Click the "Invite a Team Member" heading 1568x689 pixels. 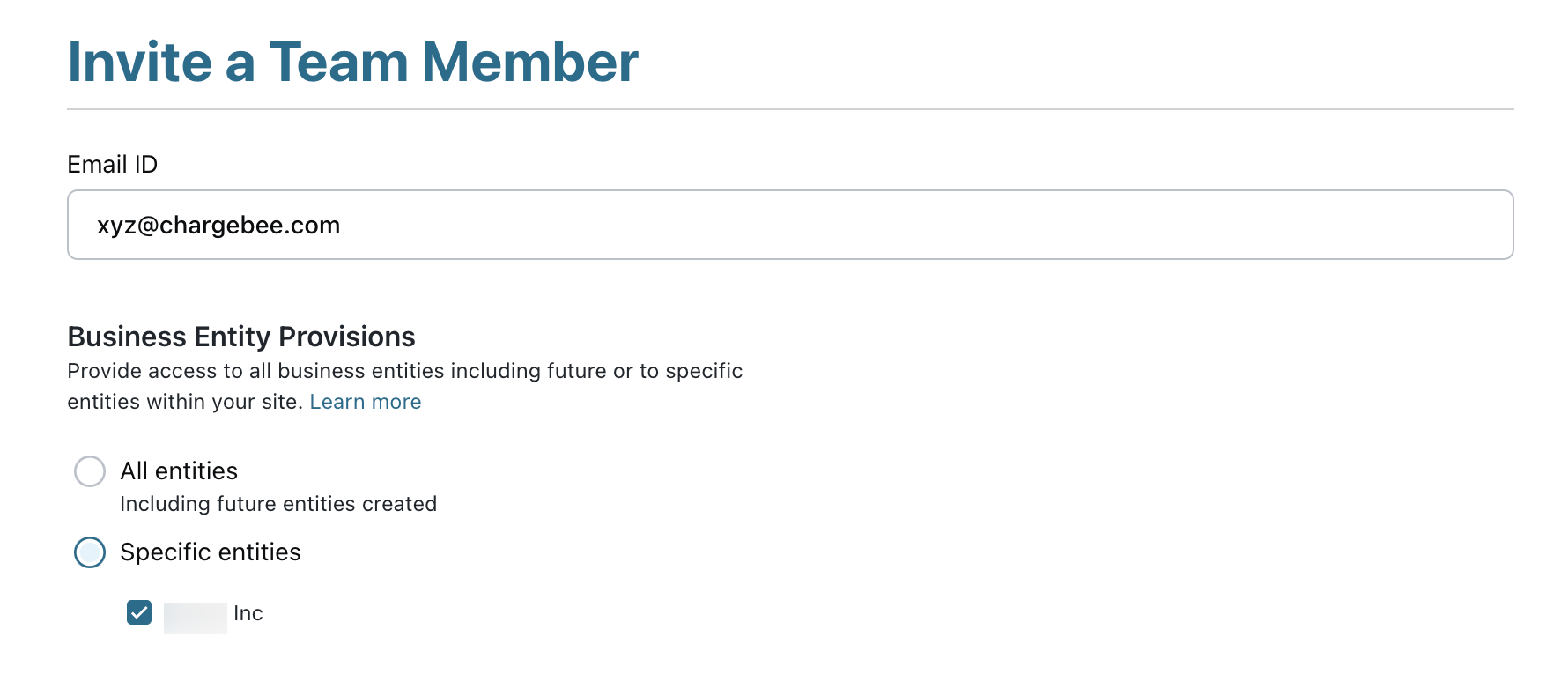click(x=352, y=63)
